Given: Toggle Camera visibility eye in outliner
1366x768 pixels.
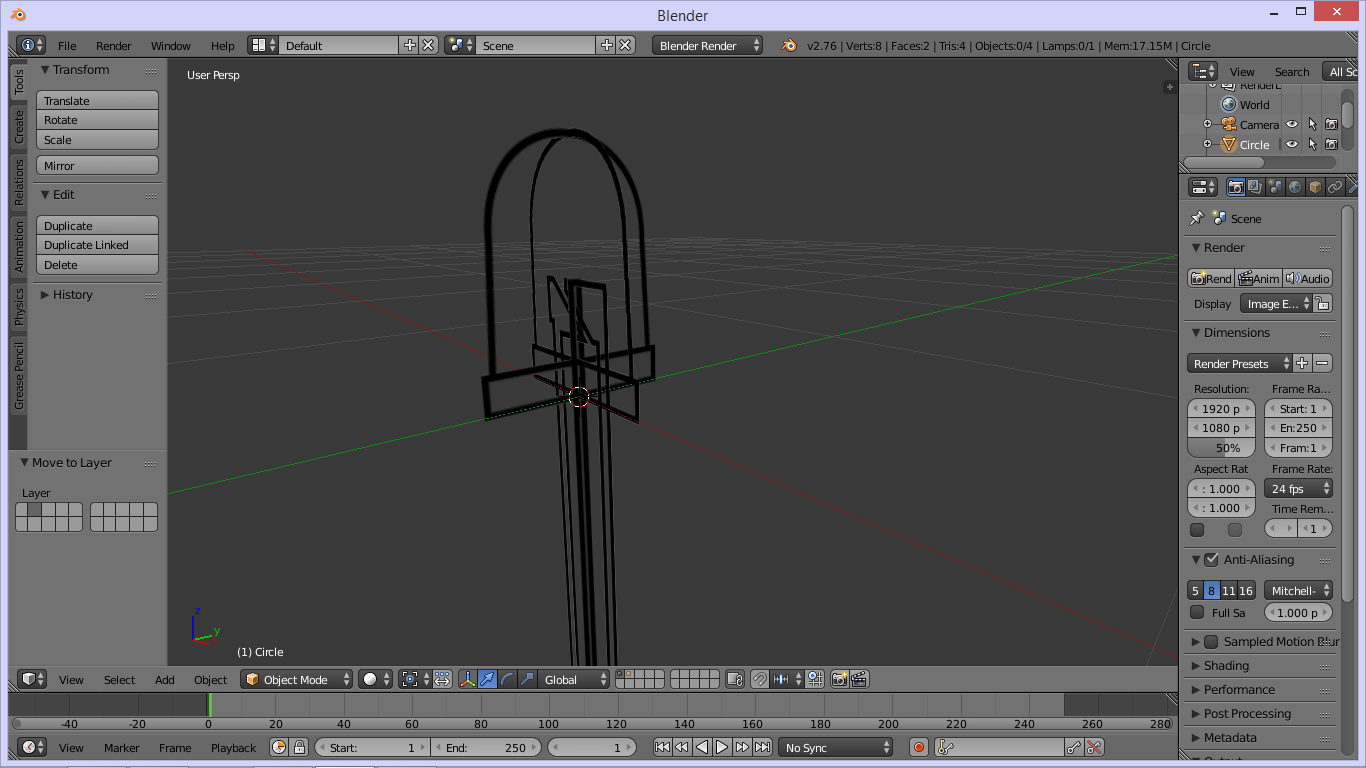Looking at the screenshot, I should 1292,124.
